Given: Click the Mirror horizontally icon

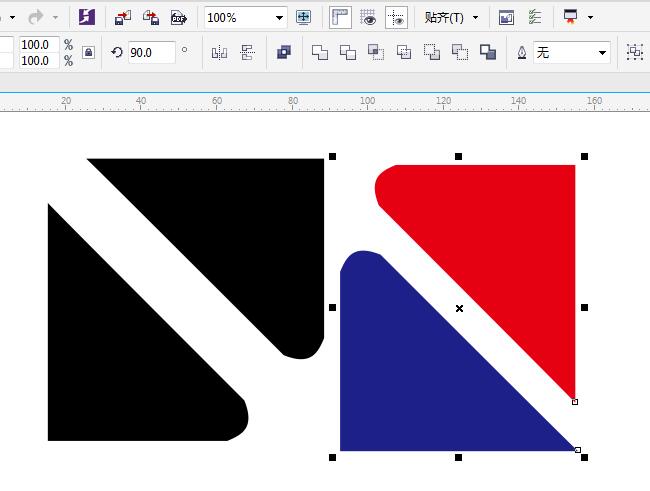Looking at the screenshot, I should coord(219,53).
